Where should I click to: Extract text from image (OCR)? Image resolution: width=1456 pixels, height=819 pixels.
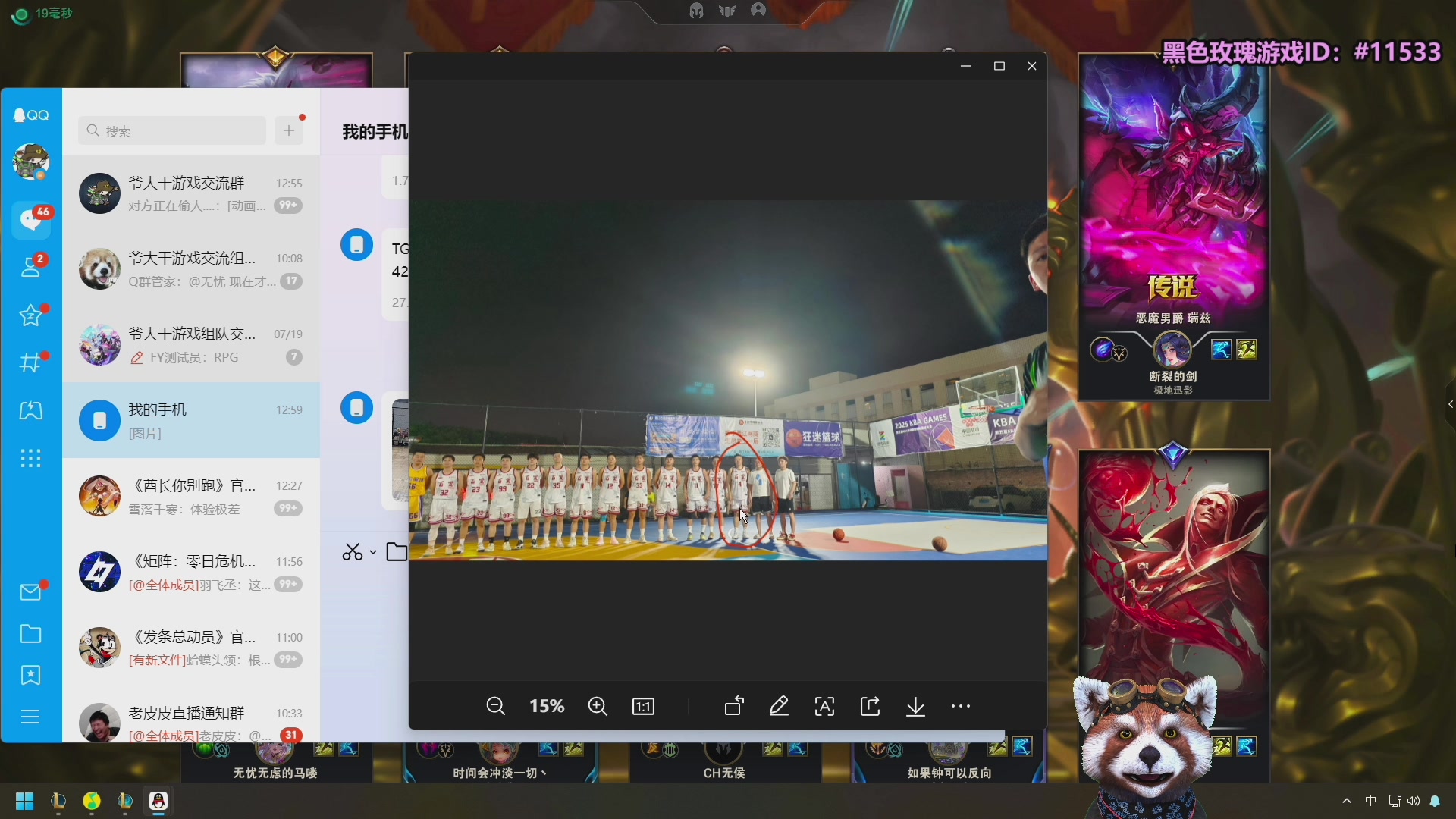pyautogui.click(x=824, y=706)
